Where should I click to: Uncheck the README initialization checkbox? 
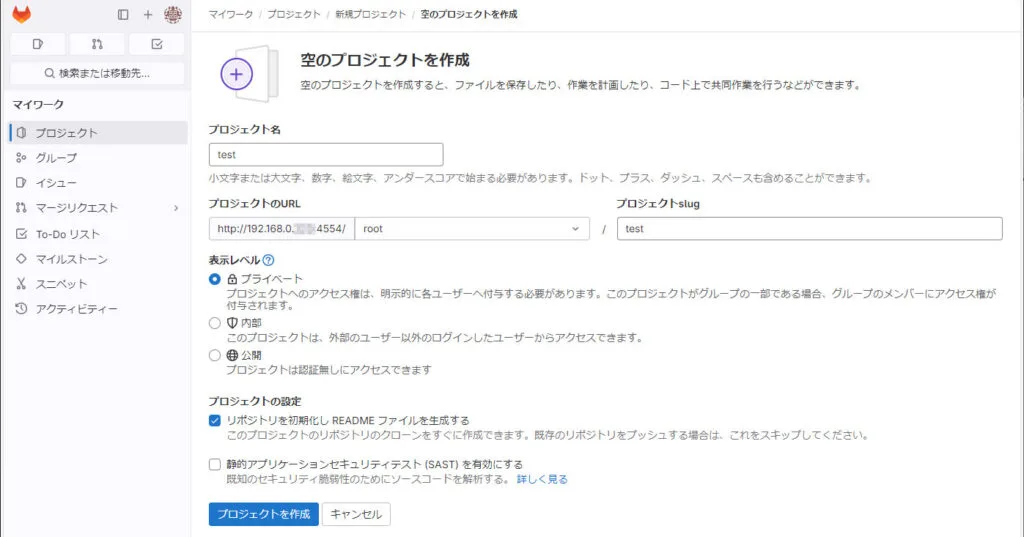pos(214,420)
